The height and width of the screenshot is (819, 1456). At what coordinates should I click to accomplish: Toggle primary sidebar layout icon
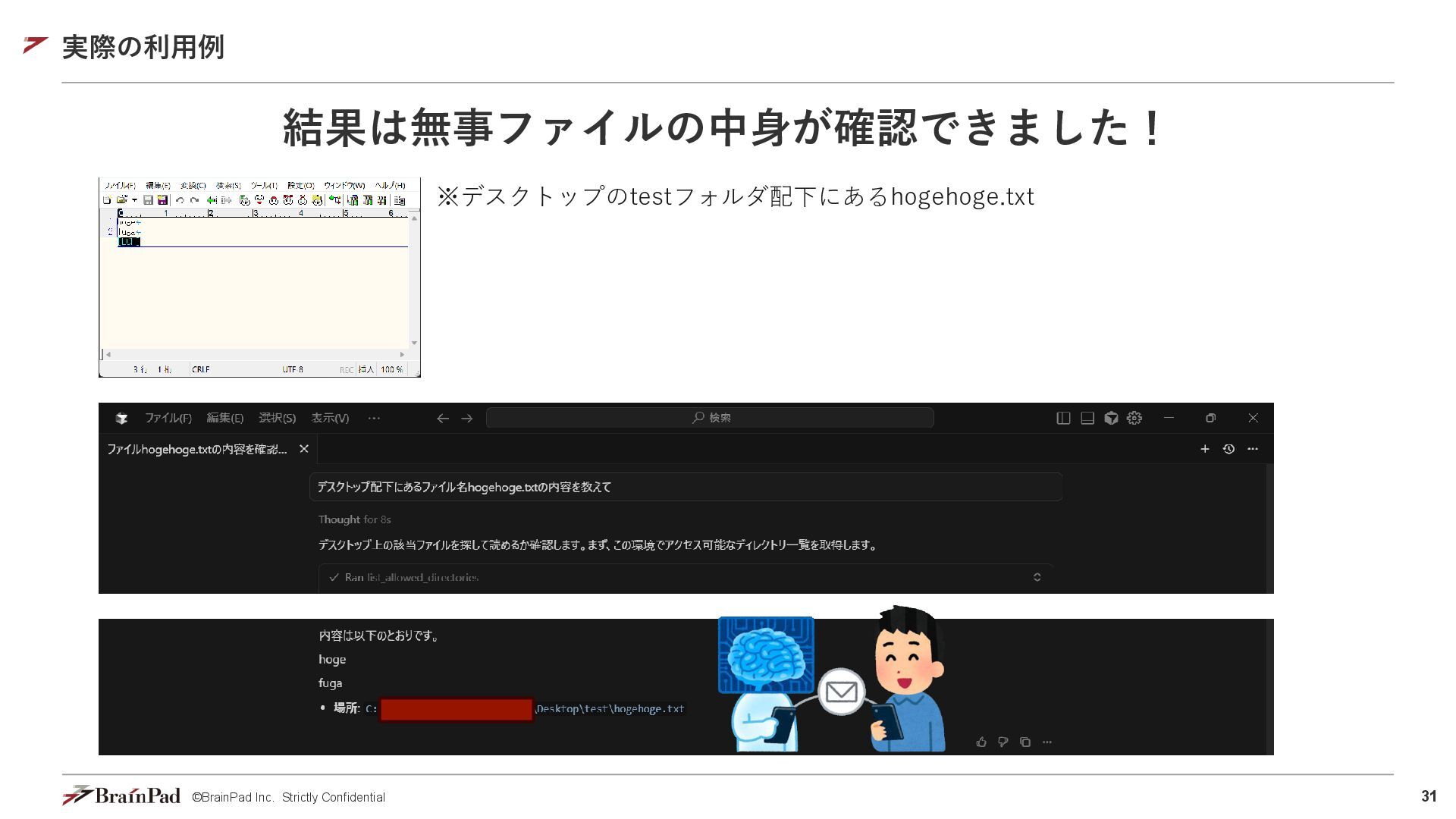[x=1063, y=418]
